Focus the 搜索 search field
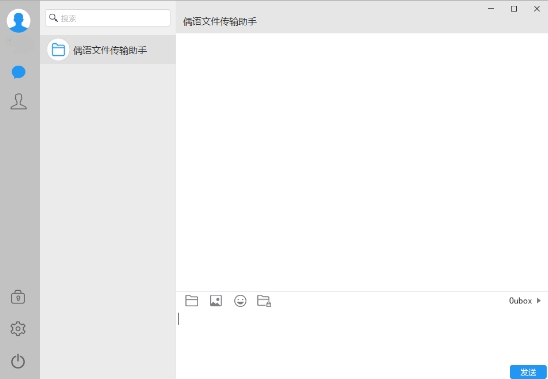The height and width of the screenshot is (379, 548). (108, 18)
